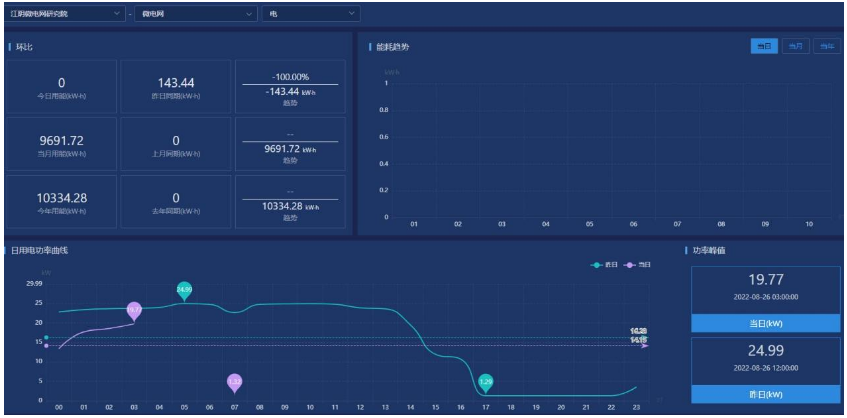
Task: Click the teal 1.29 minimum marker pin
Action: click(486, 382)
